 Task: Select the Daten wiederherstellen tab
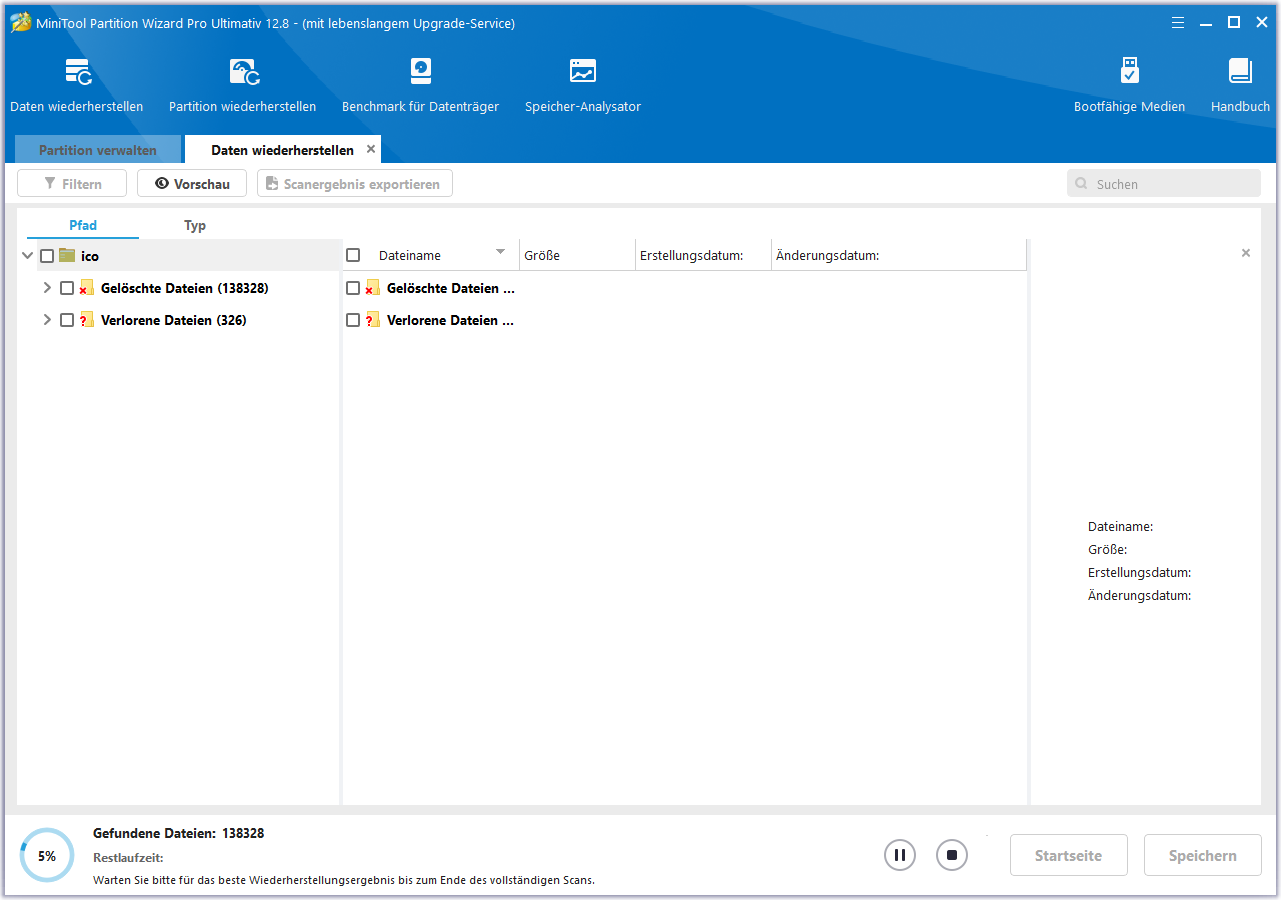pos(282,150)
